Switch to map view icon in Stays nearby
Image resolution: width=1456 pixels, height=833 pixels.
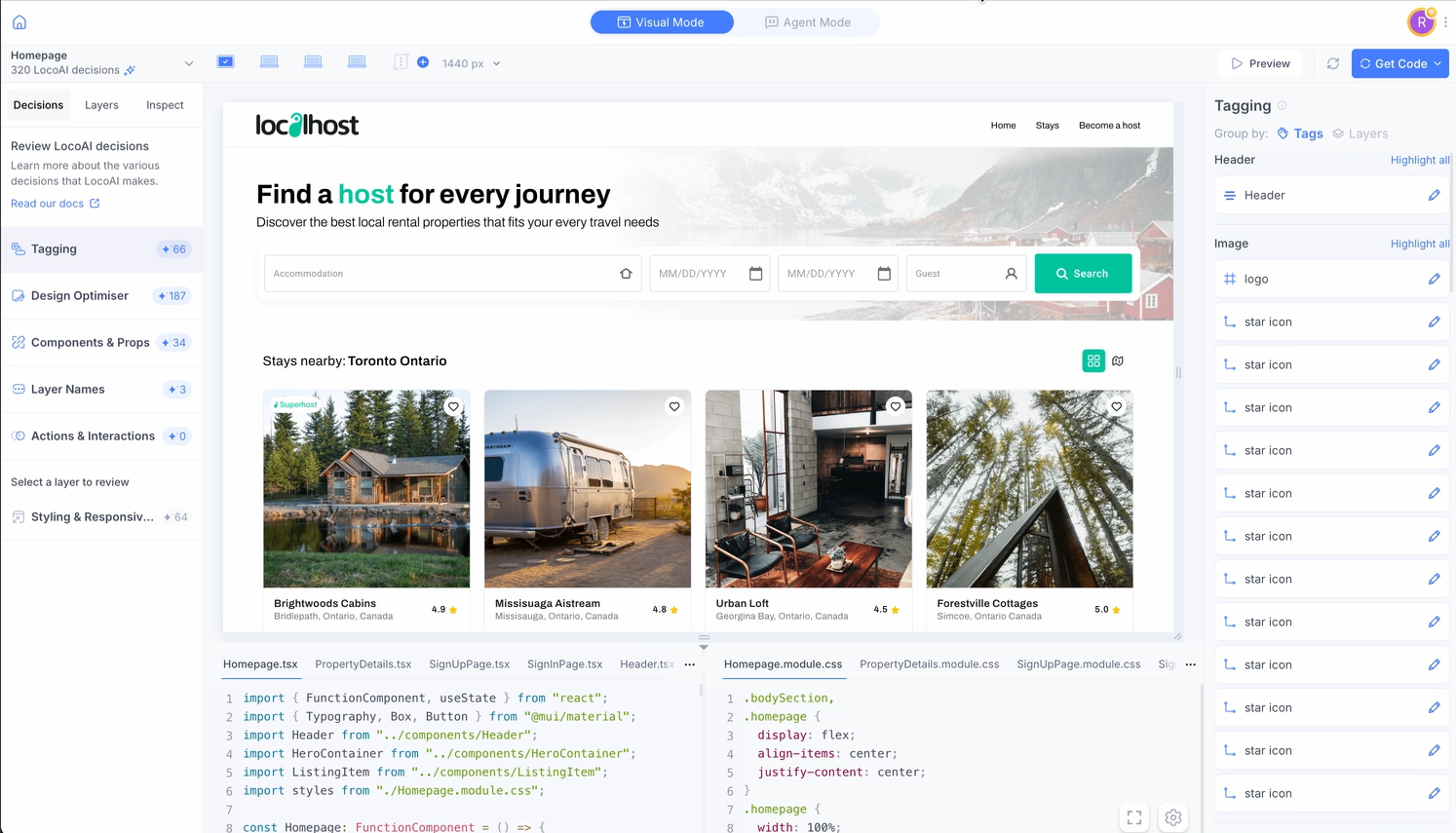coord(1118,360)
